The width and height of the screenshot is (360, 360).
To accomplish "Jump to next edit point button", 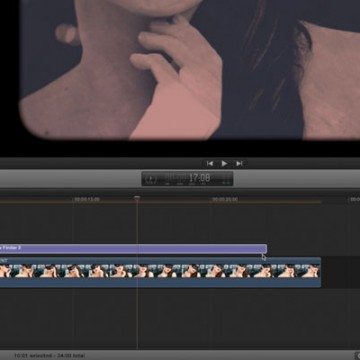I will (x=239, y=163).
